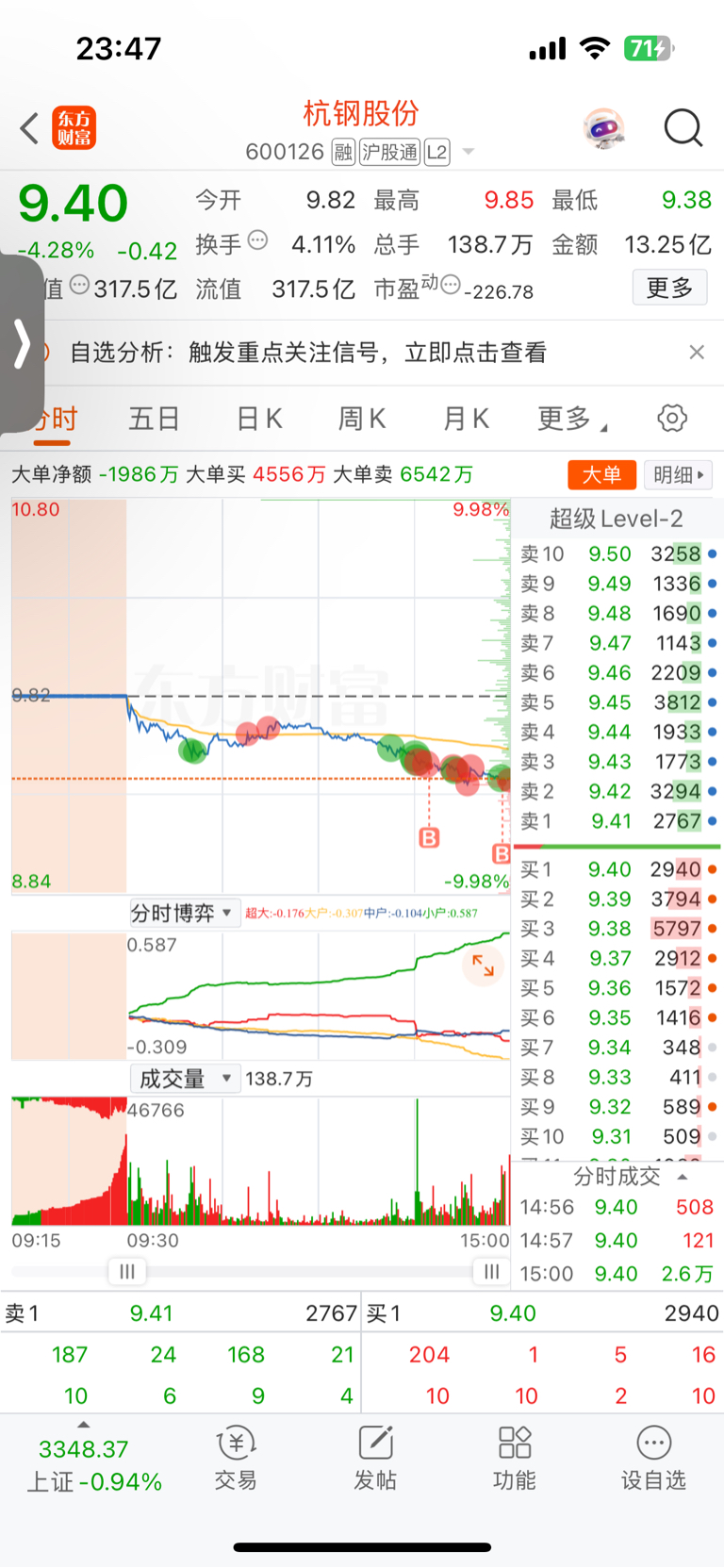Move the left timeline range handle
The image size is (724, 1568).
(x=126, y=1272)
